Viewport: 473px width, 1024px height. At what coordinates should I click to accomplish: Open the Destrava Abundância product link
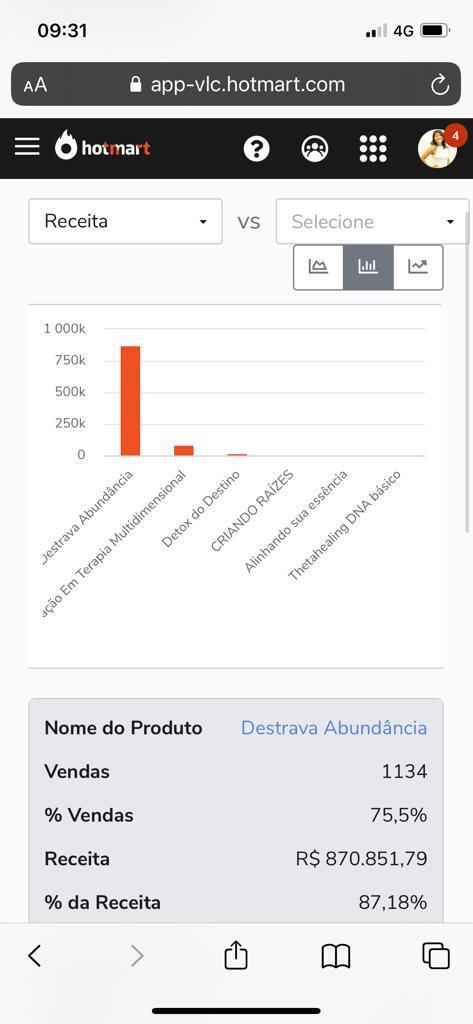click(334, 728)
